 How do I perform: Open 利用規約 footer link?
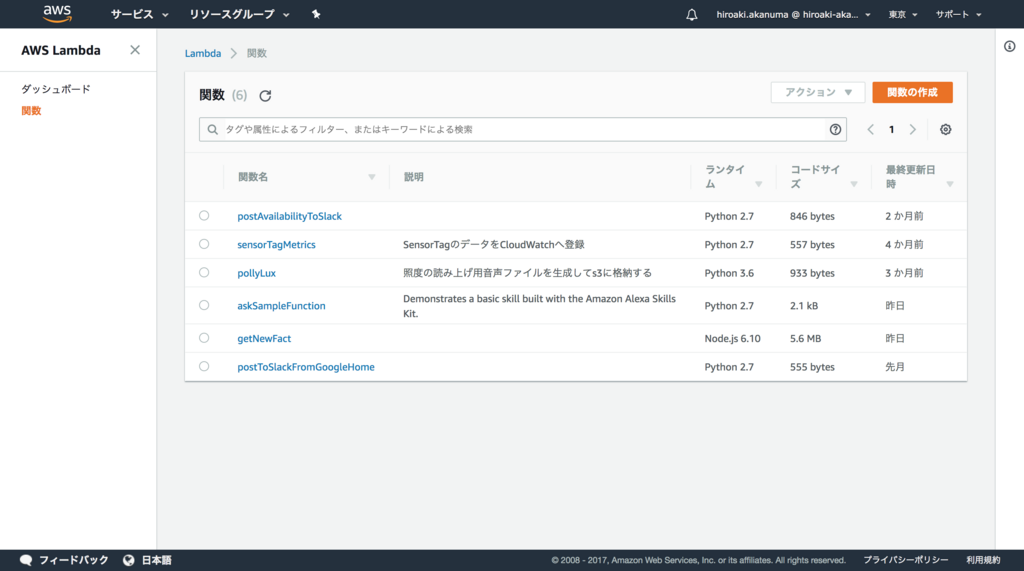[x=983, y=560]
